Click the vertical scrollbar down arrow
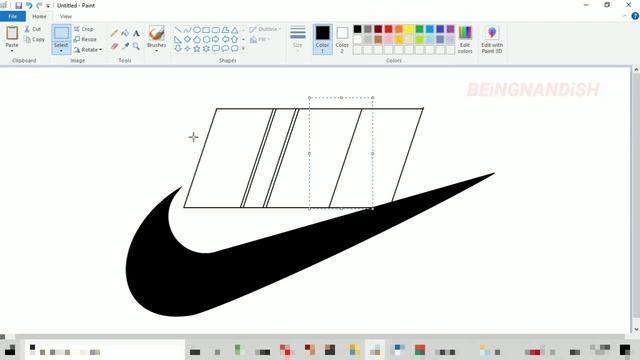The image size is (640, 360). coord(636,329)
